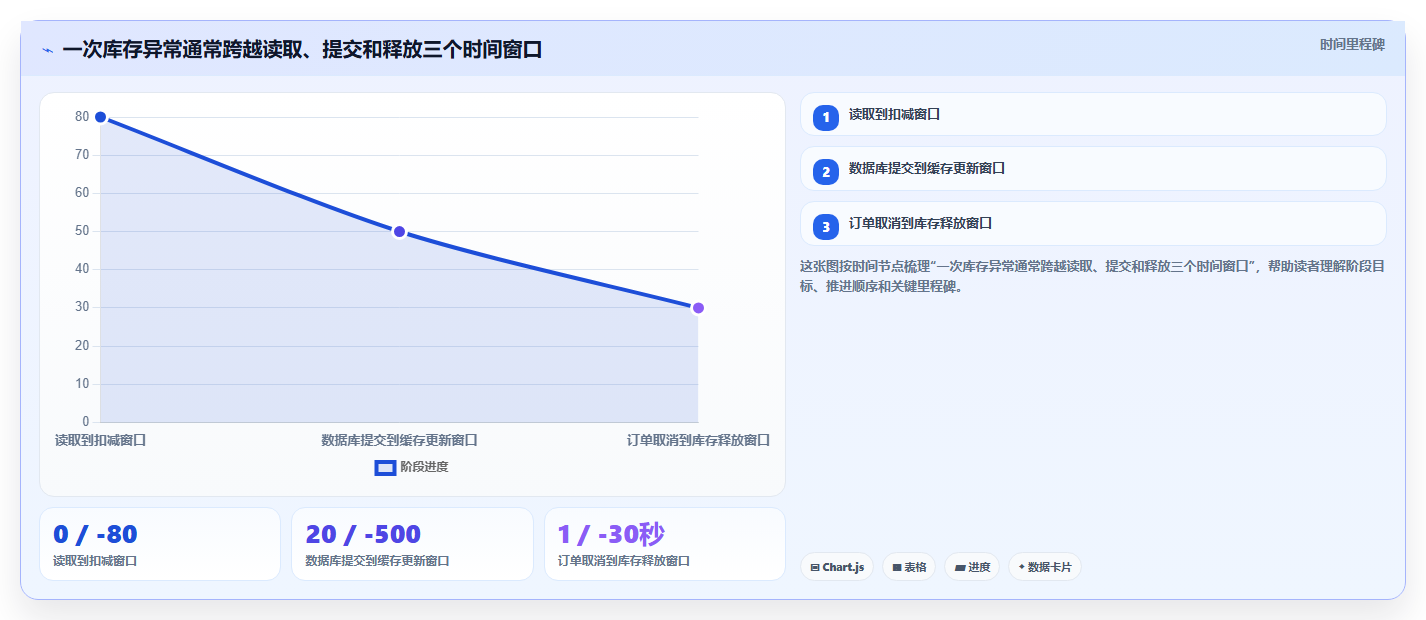The image size is (1426, 620).
Task: Click the 表格 tag icon
Action: click(x=897, y=568)
